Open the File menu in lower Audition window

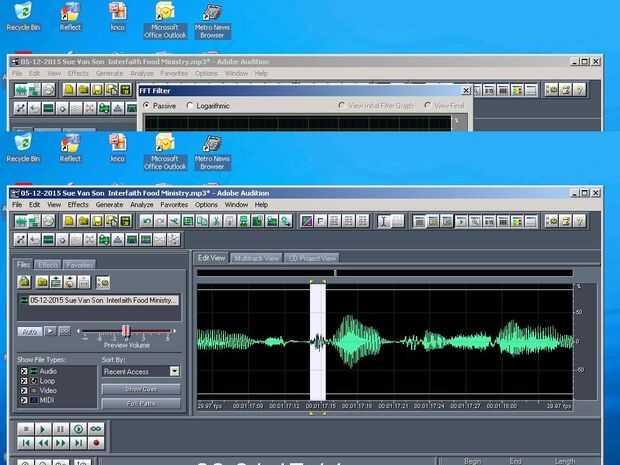[x=17, y=204]
